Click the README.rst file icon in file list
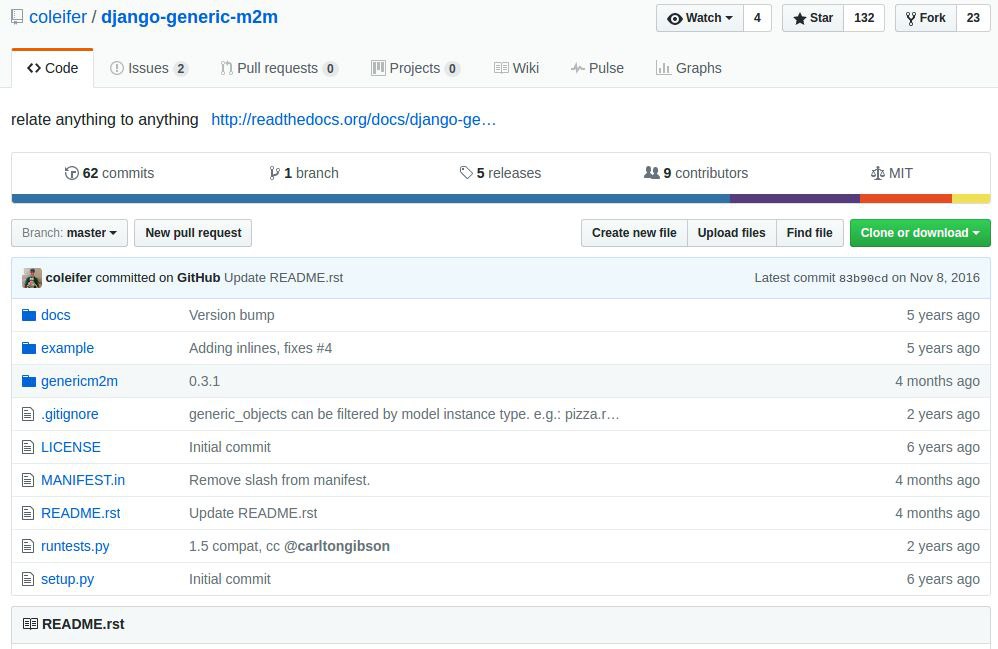The width and height of the screenshot is (998, 649). [x=28, y=513]
